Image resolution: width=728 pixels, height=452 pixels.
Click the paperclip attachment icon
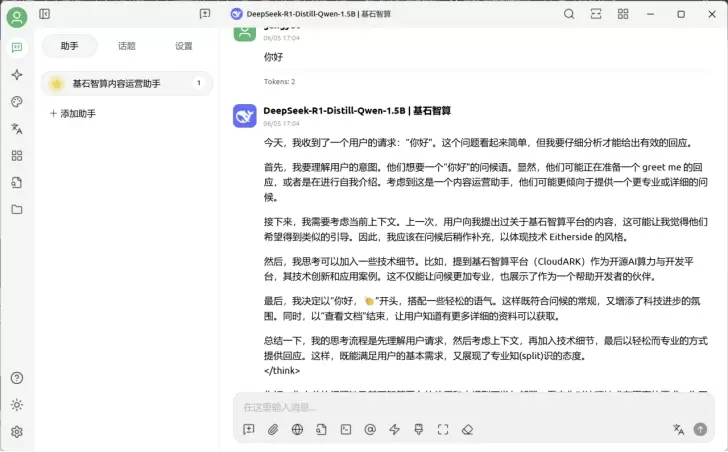[272, 430]
